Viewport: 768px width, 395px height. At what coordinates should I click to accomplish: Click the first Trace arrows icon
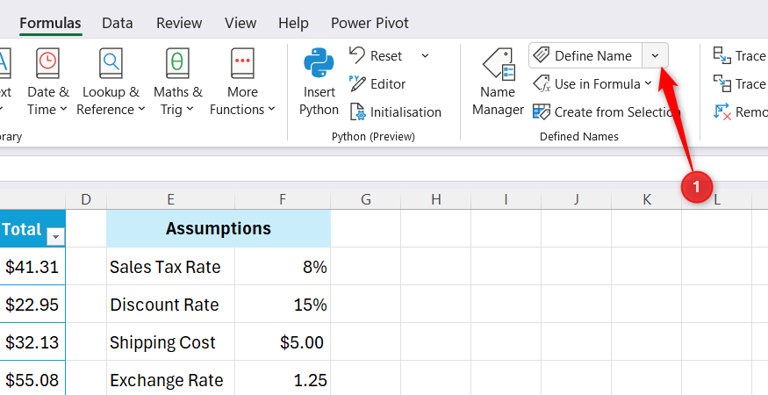coord(722,56)
